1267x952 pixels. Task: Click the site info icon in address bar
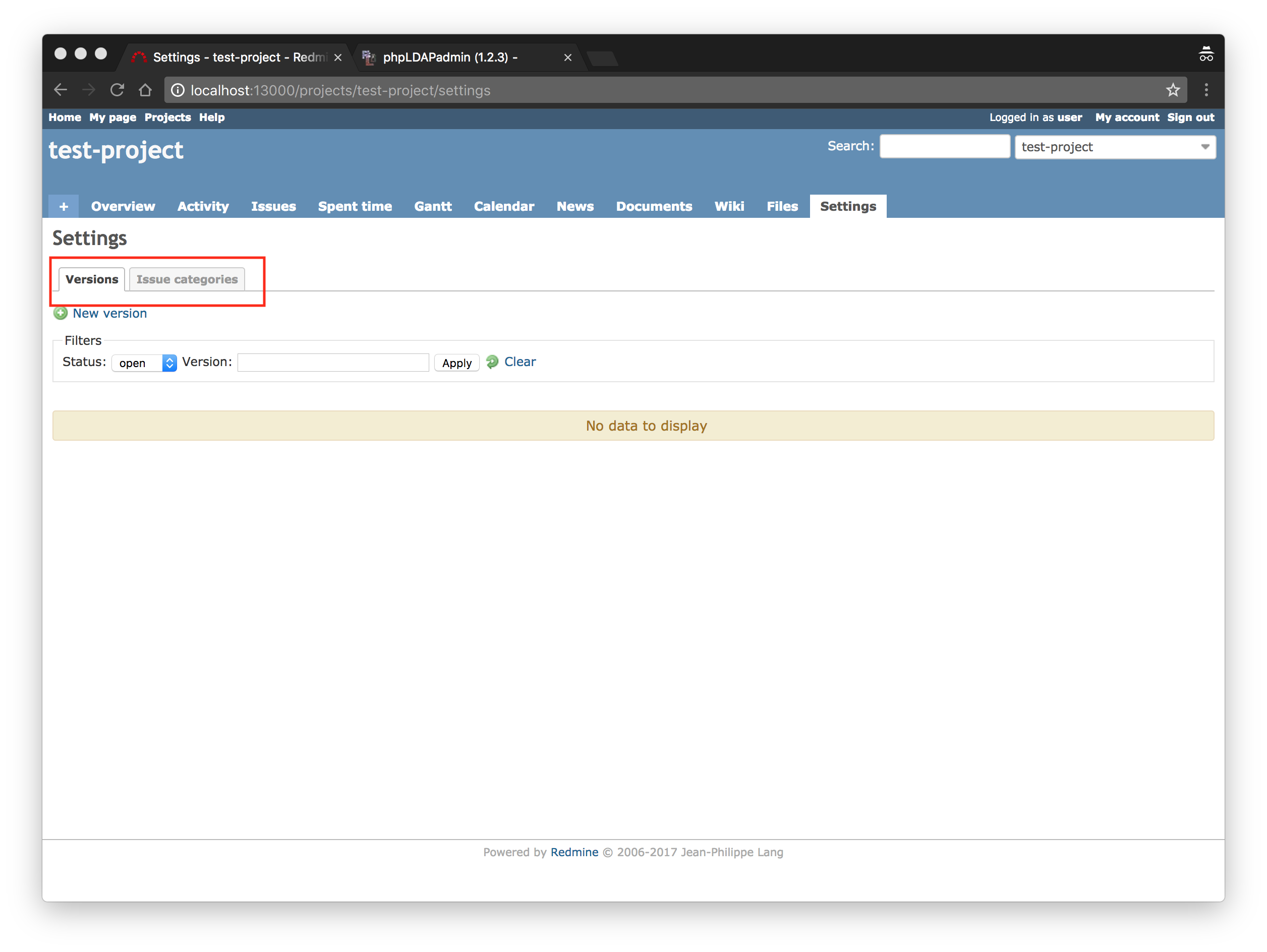pos(178,90)
